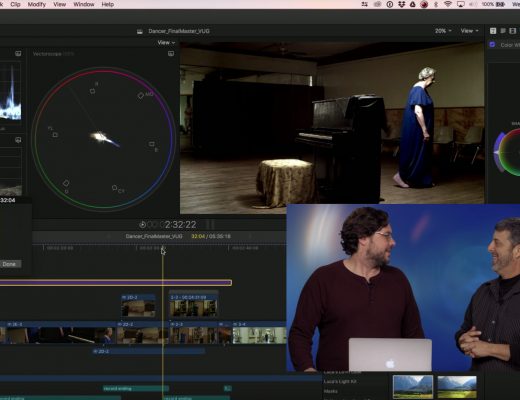Select the primary storyline clip 22-2
This screenshot has height=400, width=520.
(x=142, y=333)
